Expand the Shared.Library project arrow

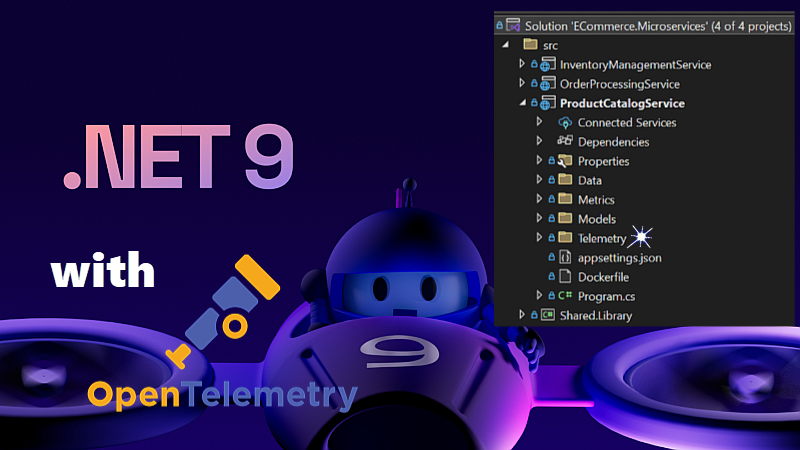[521, 315]
